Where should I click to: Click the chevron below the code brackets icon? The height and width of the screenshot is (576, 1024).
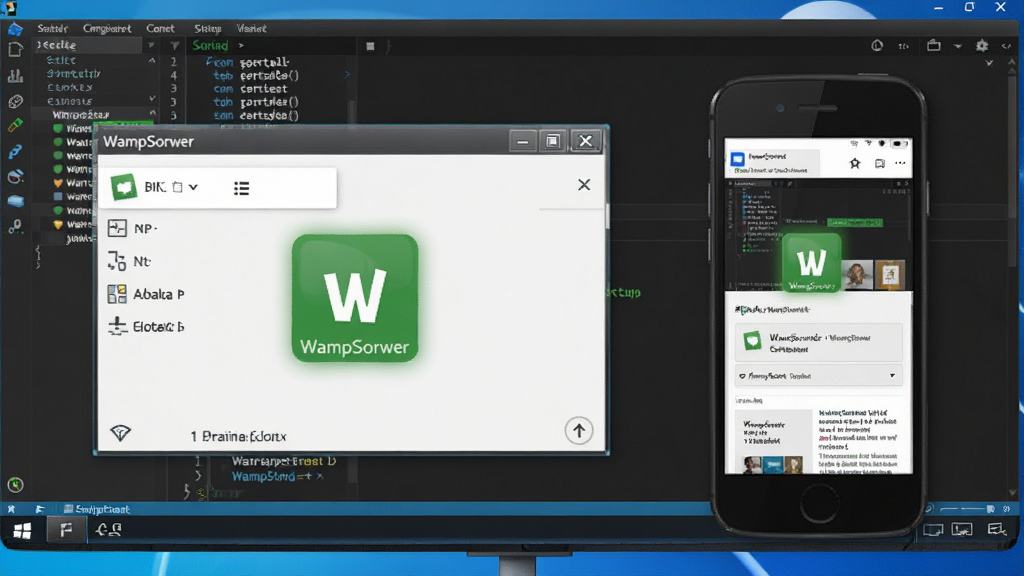click(989, 63)
